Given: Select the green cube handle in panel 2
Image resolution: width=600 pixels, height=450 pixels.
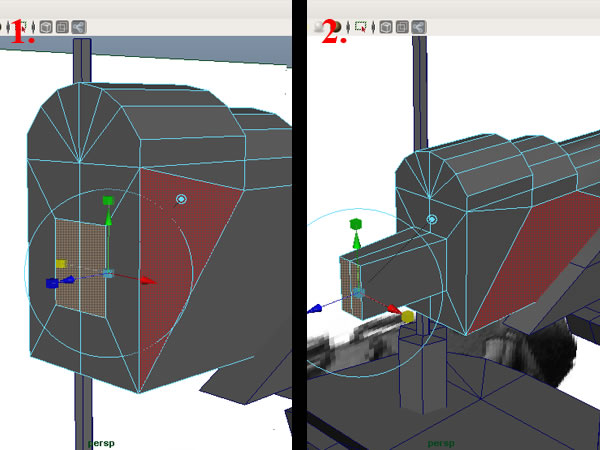Looking at the screenshot, I should tap(356, 224).
